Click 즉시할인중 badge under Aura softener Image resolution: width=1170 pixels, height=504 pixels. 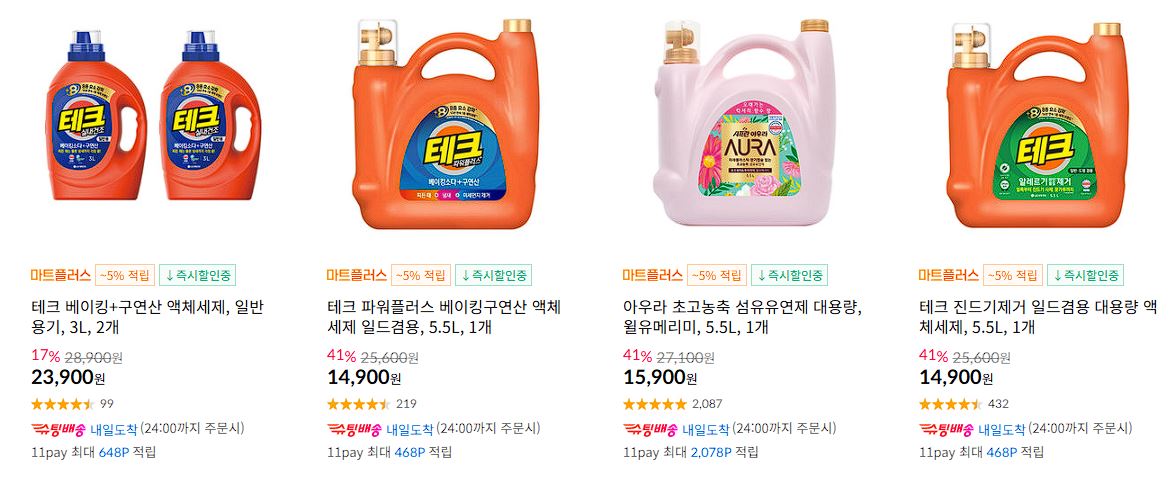(x=789, y=275)
